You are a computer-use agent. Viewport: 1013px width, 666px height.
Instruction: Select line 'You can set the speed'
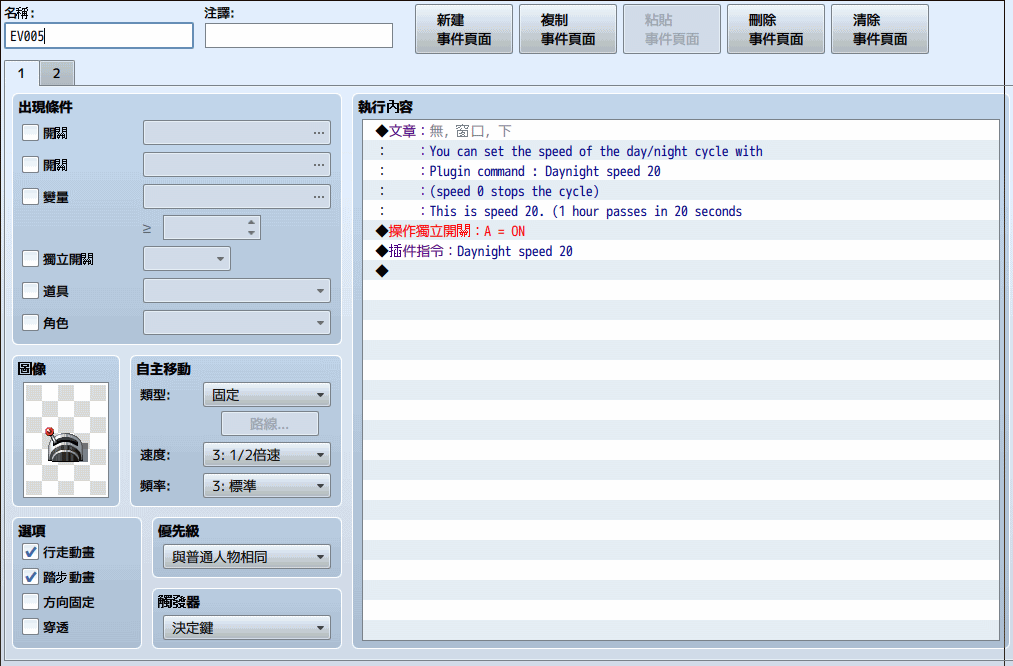pos(681,151)
